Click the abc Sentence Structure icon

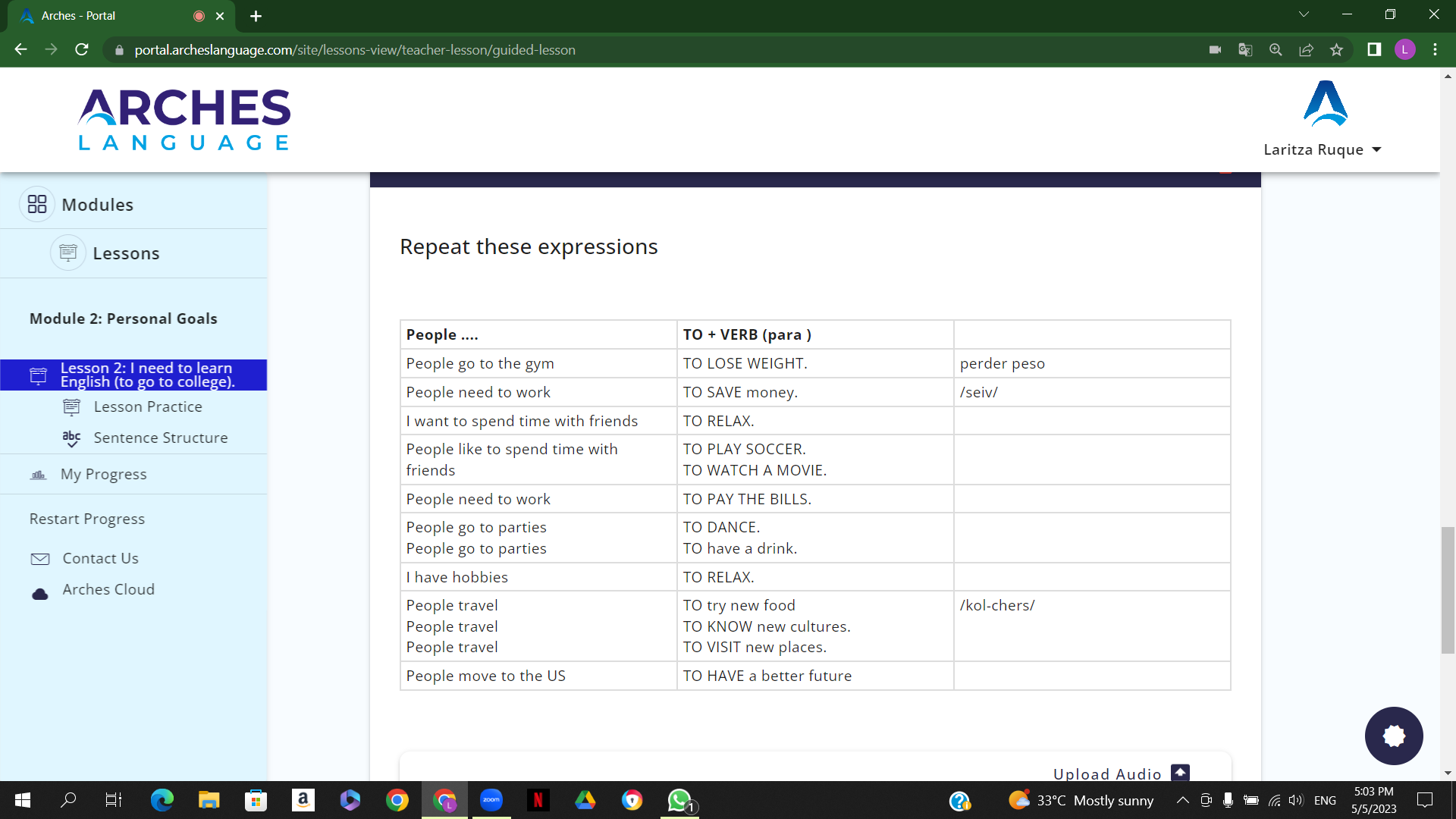point(71,438)
